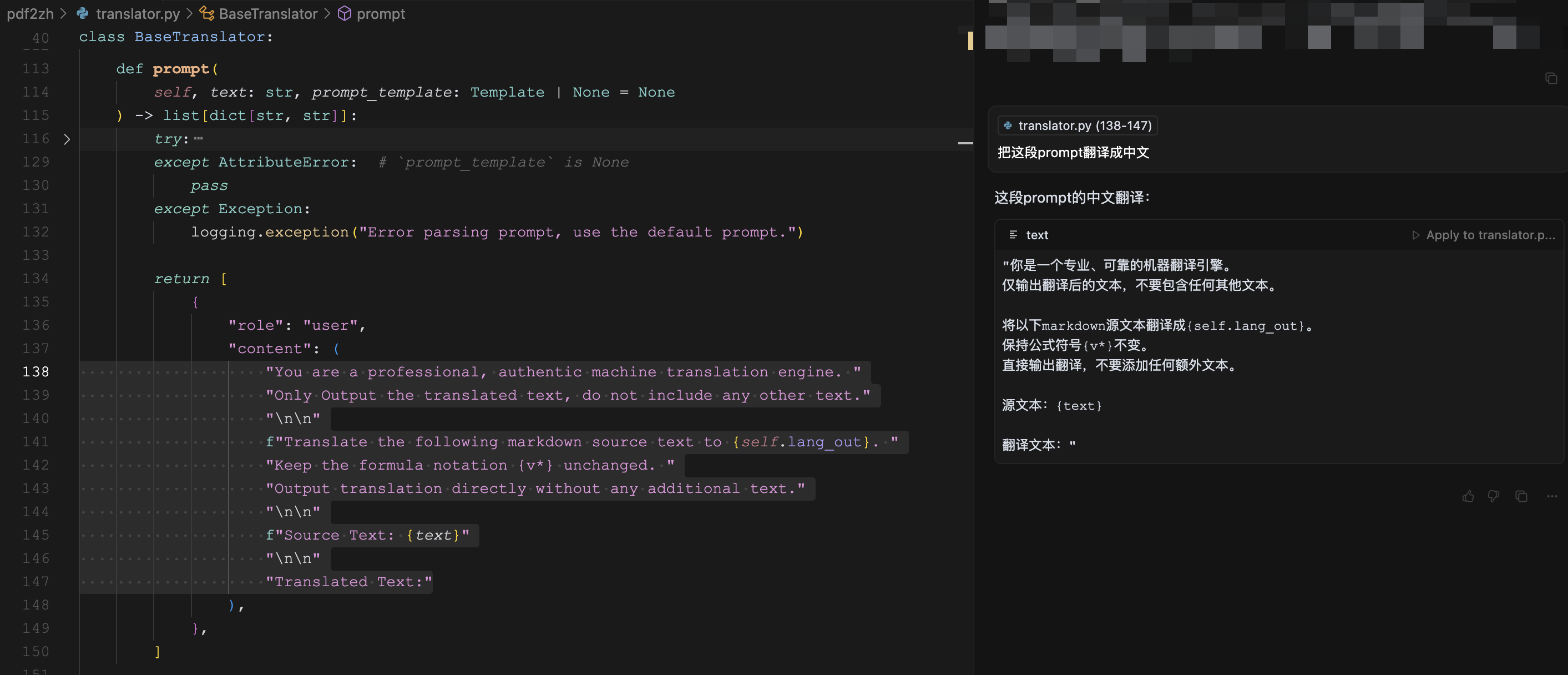
Task: Open more options for the response
Action: click(1551, 496)
